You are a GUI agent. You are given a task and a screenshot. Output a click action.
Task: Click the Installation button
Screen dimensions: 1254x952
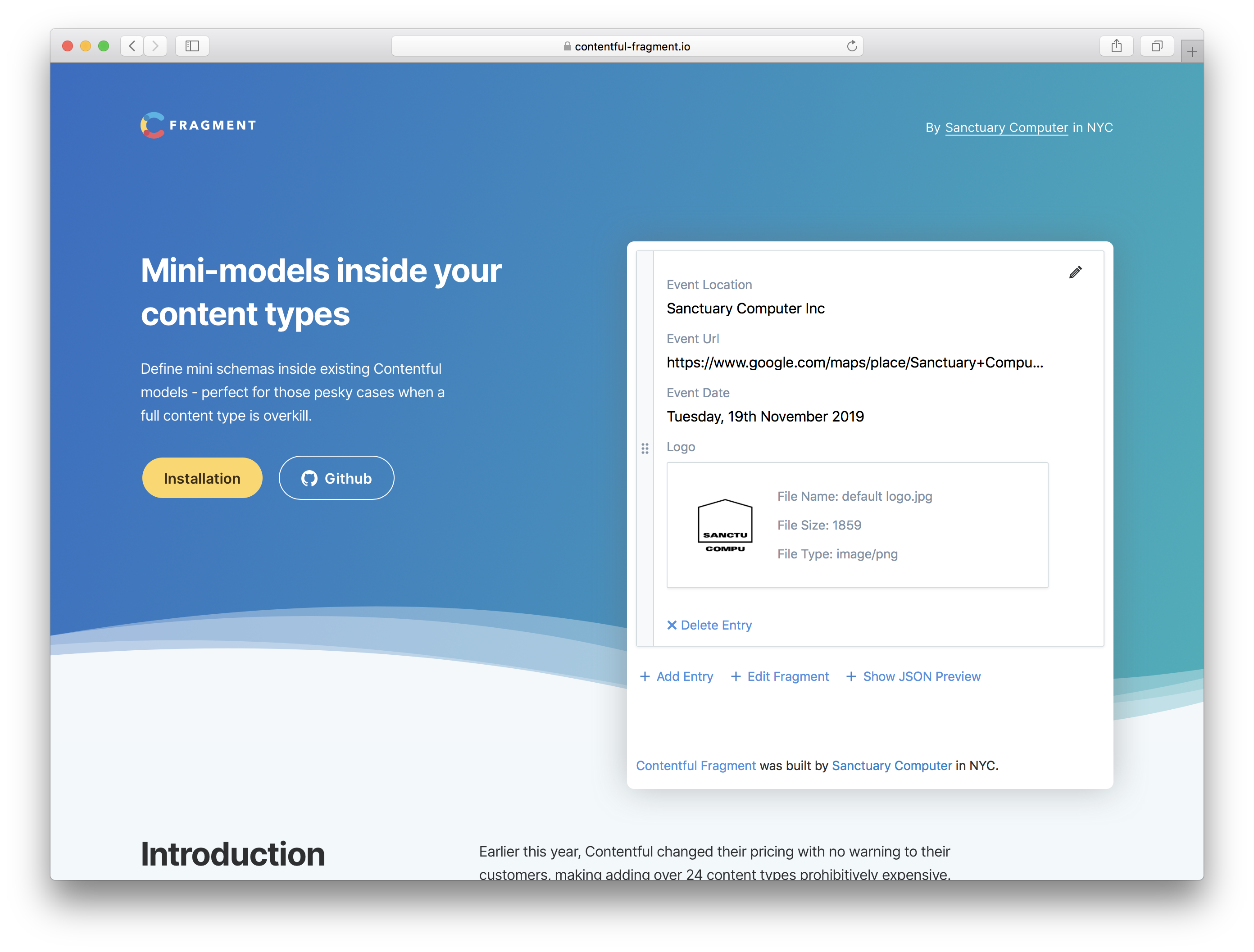[202, 478]
